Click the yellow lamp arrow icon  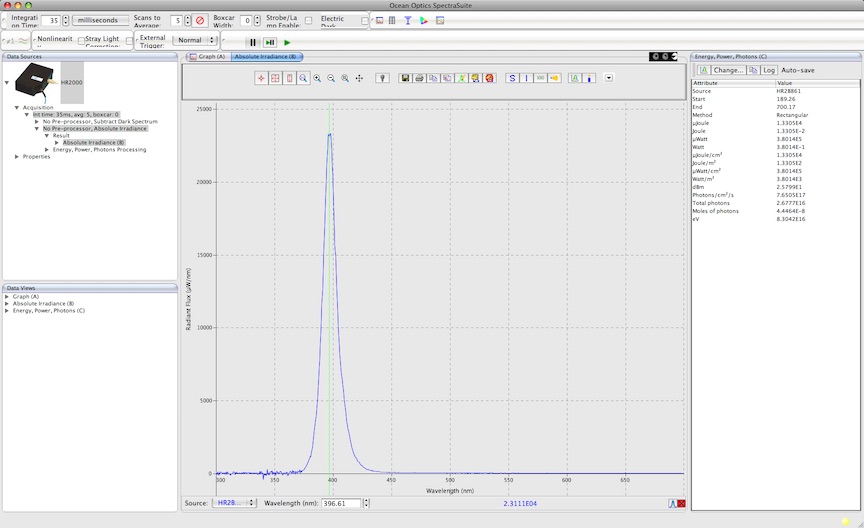click(x=554, y=78)
